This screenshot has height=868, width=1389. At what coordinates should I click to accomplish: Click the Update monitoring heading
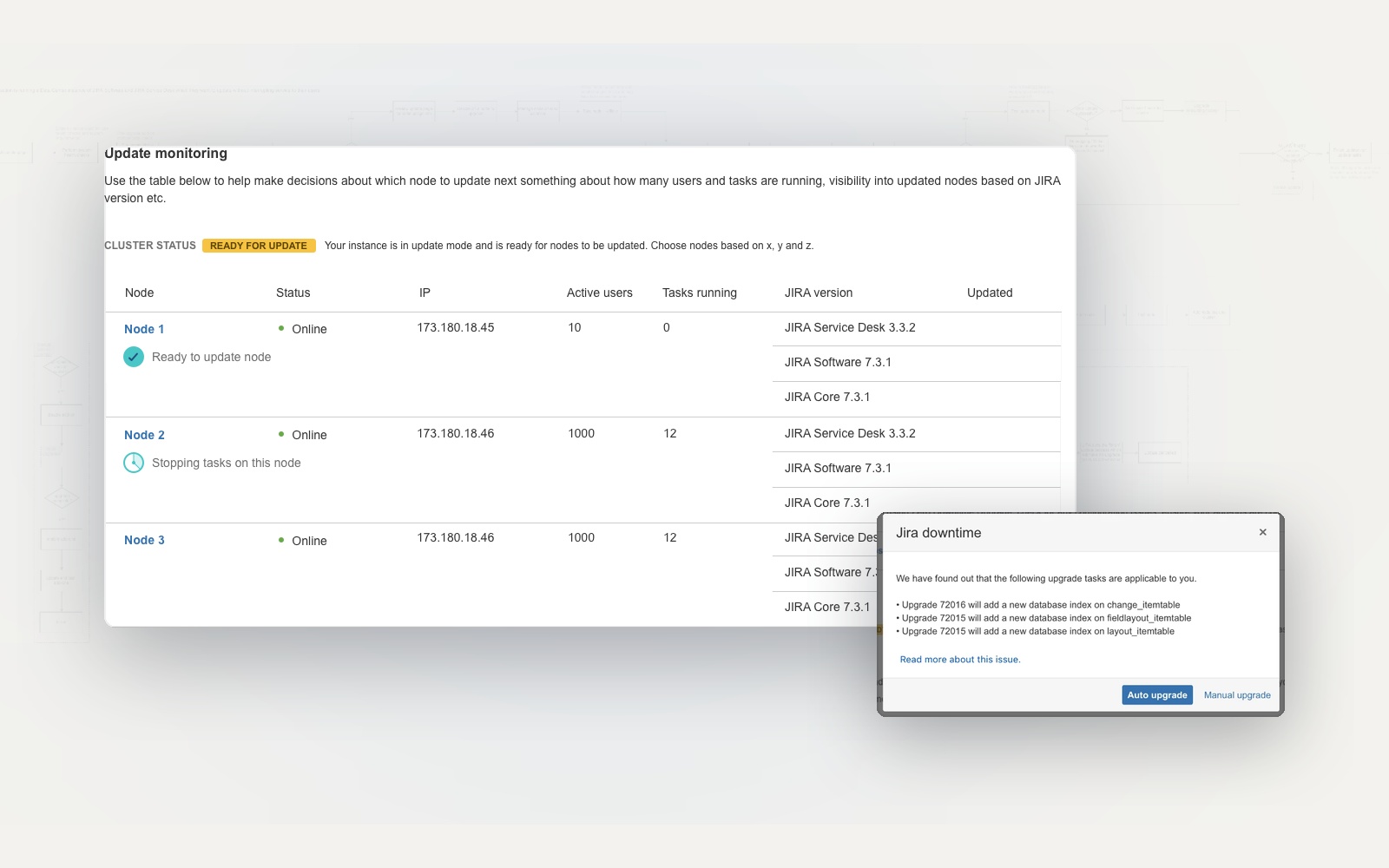tap(166, 153)
